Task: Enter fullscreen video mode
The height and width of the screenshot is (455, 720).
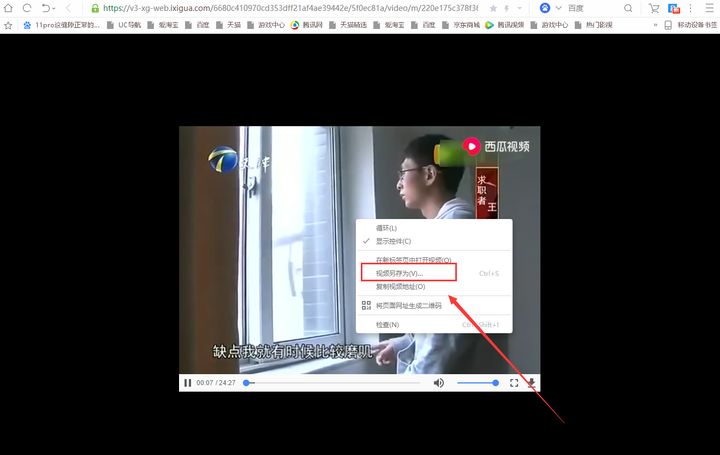Action: (514, 383)
